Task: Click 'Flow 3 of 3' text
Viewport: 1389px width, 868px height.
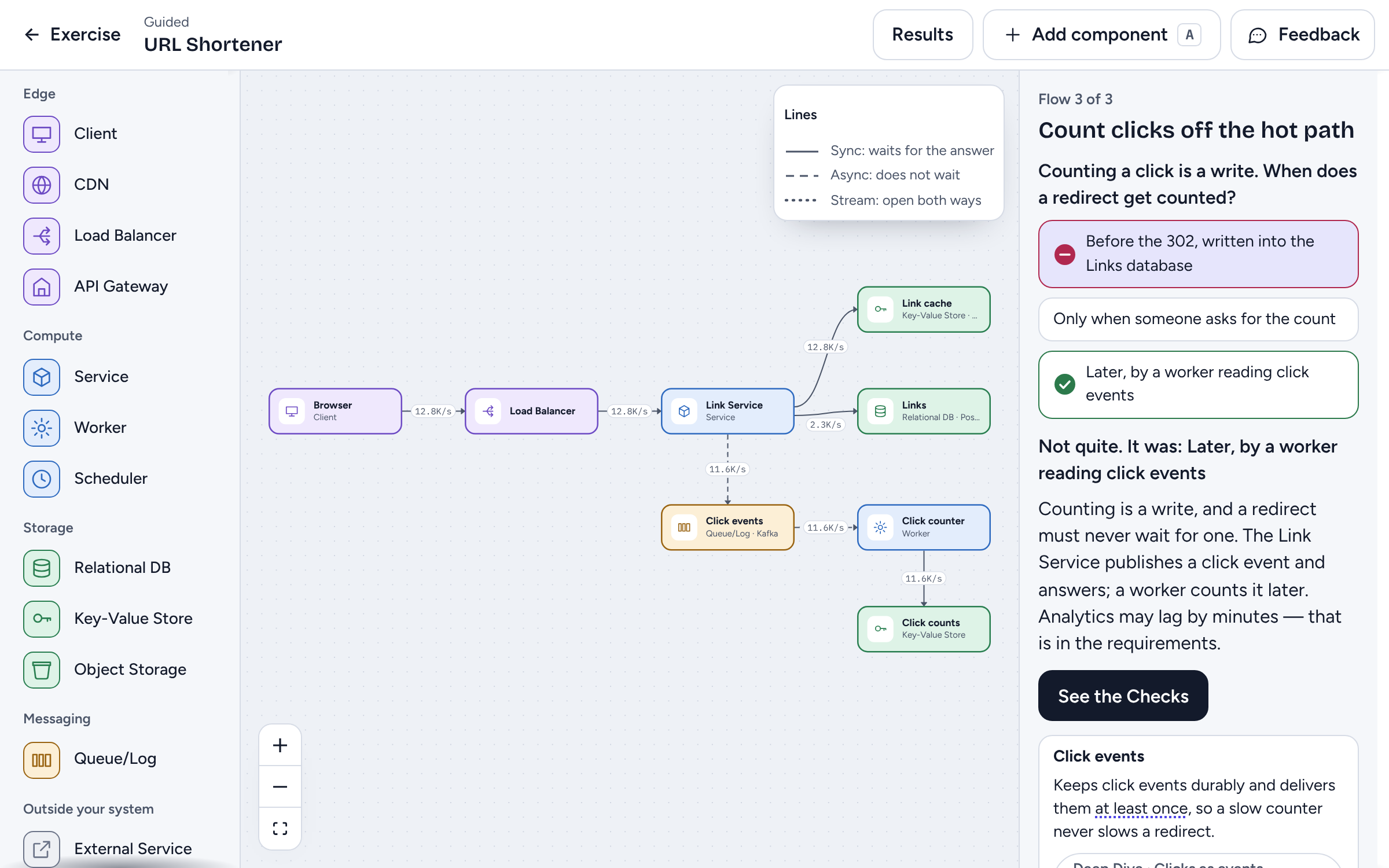Action: [x=1075, y=99]
